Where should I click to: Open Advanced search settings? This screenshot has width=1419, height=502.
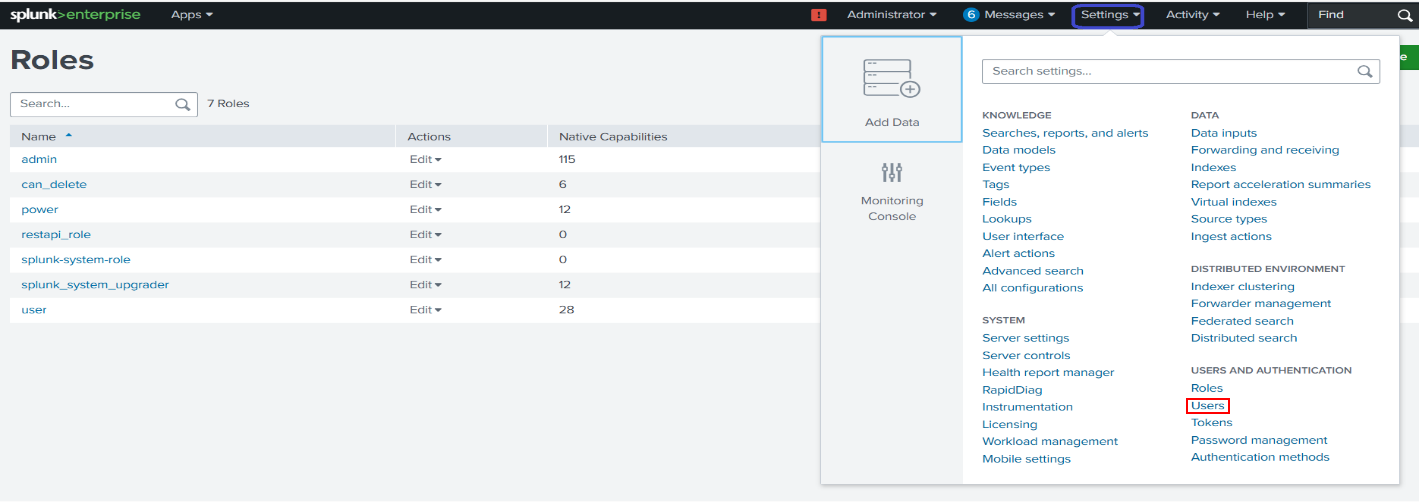click(1033, 271)
